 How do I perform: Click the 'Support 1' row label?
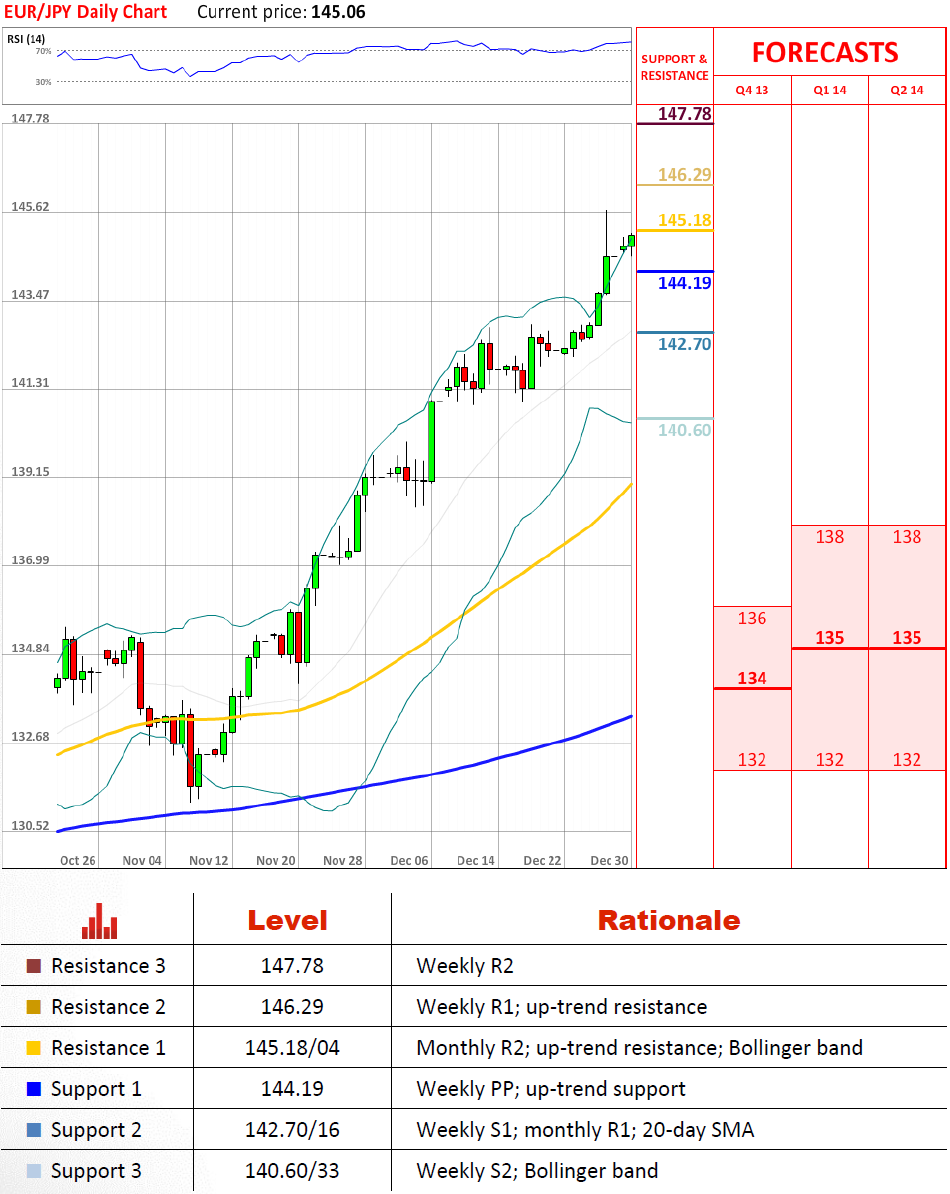pos(97,1089)
